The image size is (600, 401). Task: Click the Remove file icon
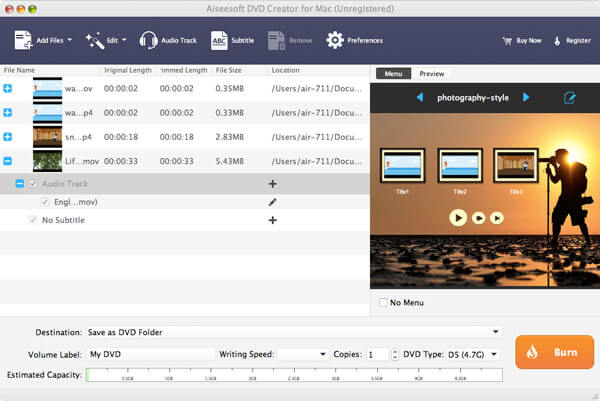coord(276,41)
